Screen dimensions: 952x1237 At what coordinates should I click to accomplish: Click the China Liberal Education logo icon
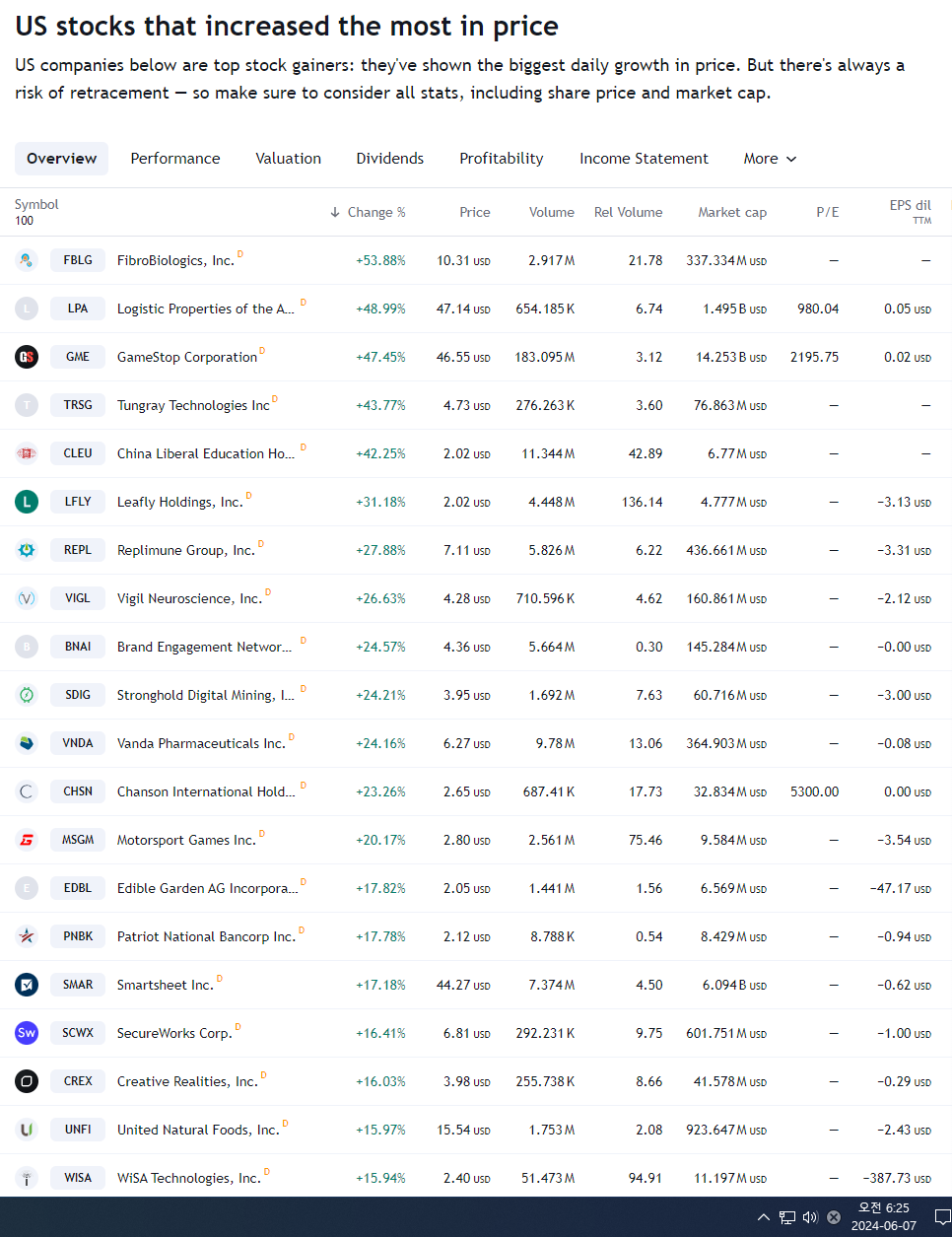(x=27, y=453)
